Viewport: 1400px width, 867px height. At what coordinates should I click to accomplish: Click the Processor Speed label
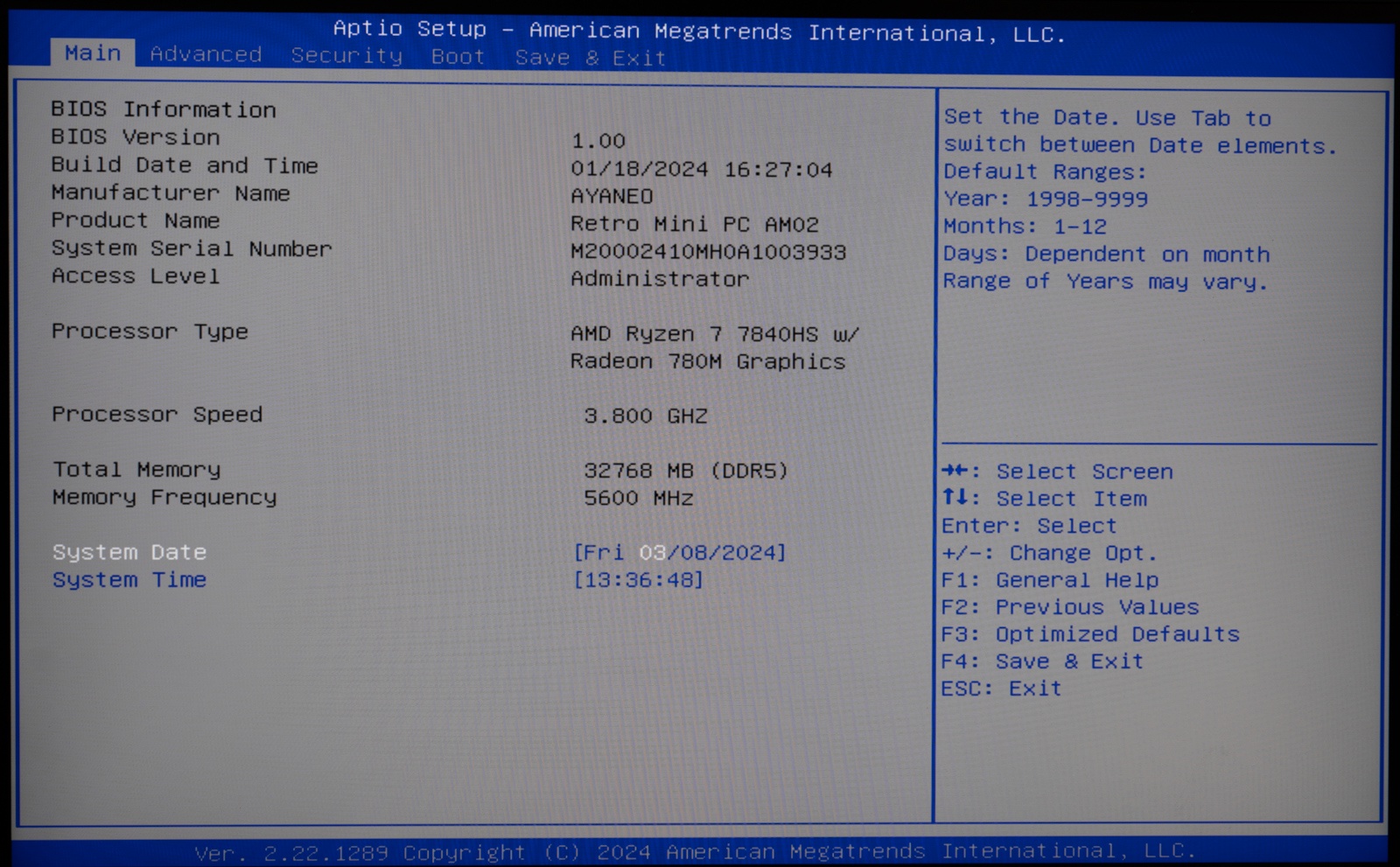pos(157,415)
